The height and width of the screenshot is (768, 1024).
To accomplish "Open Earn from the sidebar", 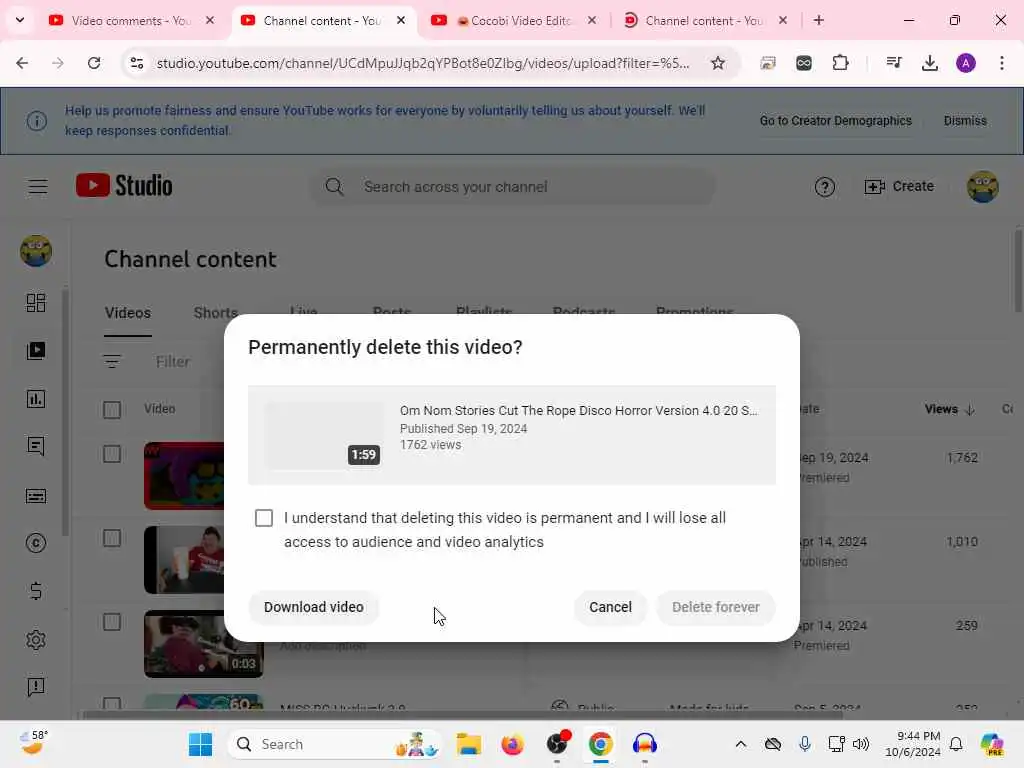I will pos(36,591).
